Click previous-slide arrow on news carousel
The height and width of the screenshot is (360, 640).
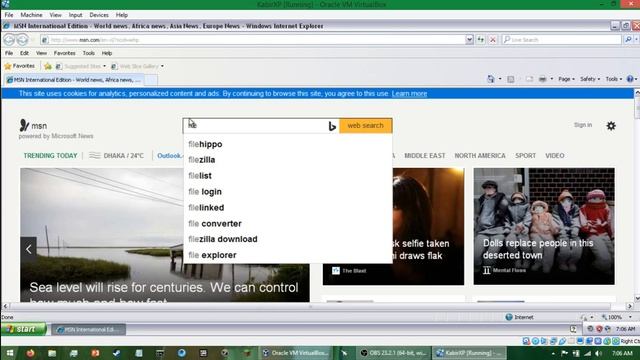click(x=29, y=249)
